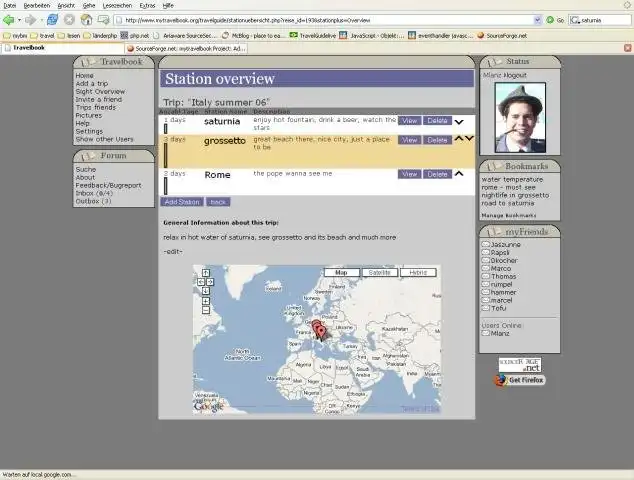Open Invite a friend link
This screenshot has width=634, height=480.
point(99,99)
